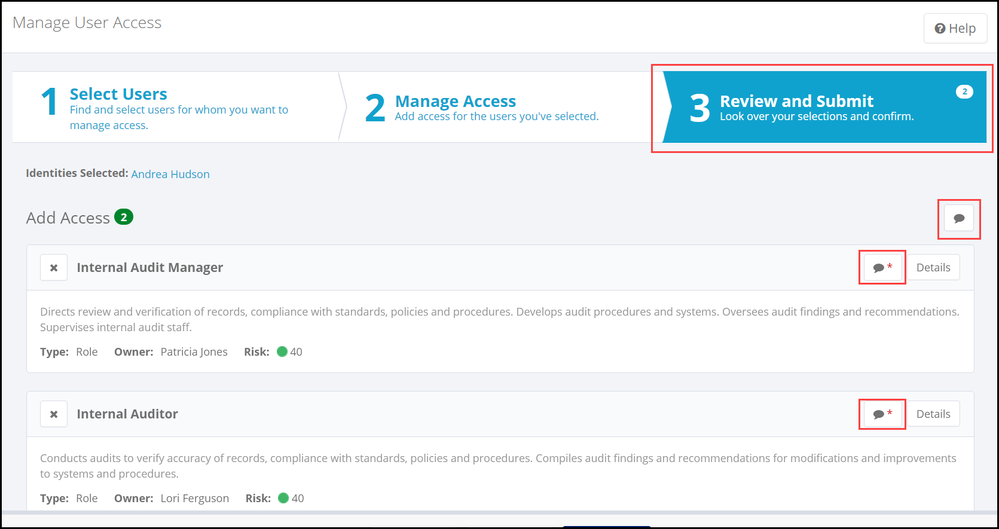Click the Internal Auditor role title
Viewport: 999px width, 529px height.
(x=128, y=414)
